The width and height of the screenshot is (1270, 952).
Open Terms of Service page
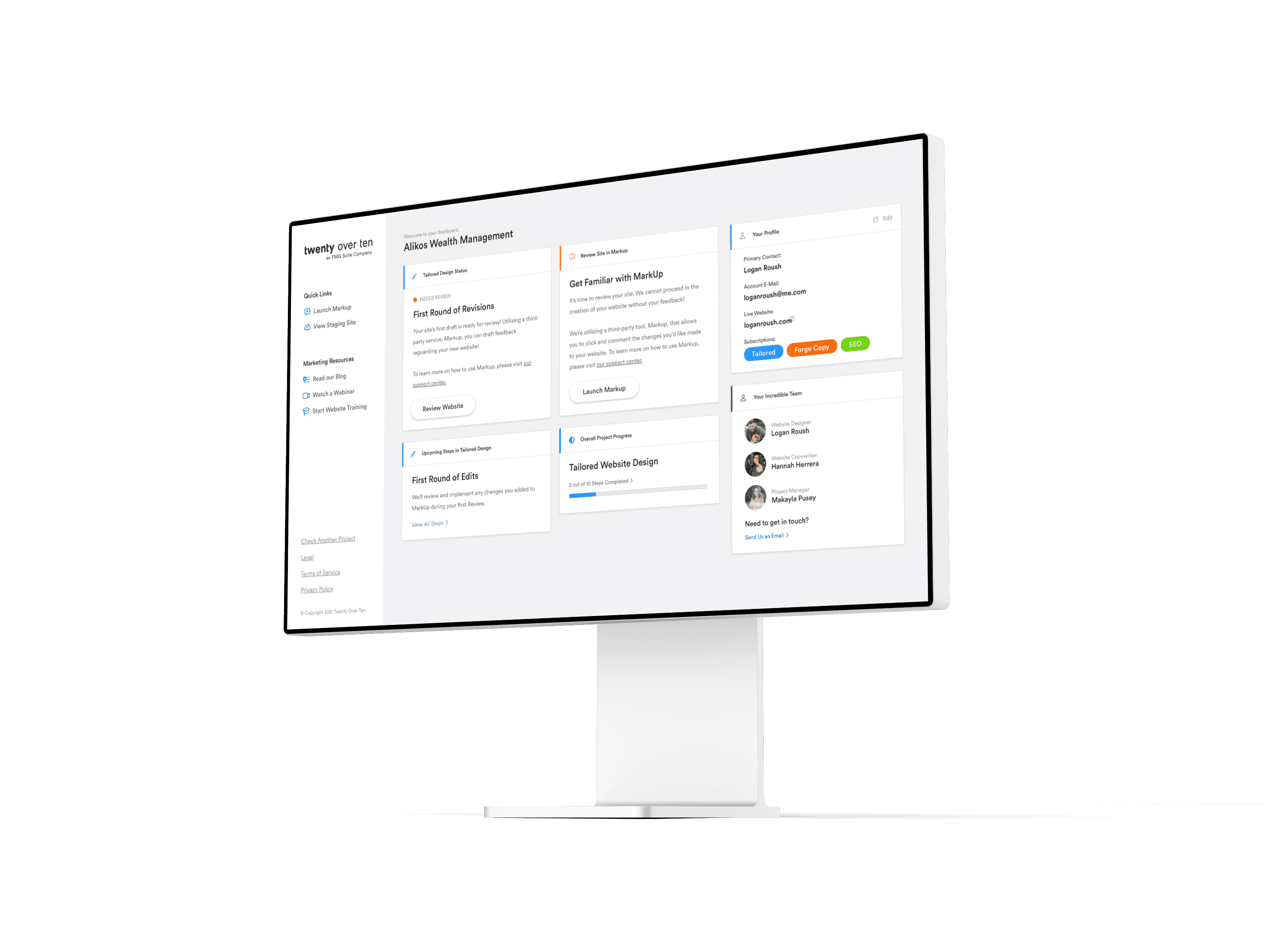pos(320,572)
